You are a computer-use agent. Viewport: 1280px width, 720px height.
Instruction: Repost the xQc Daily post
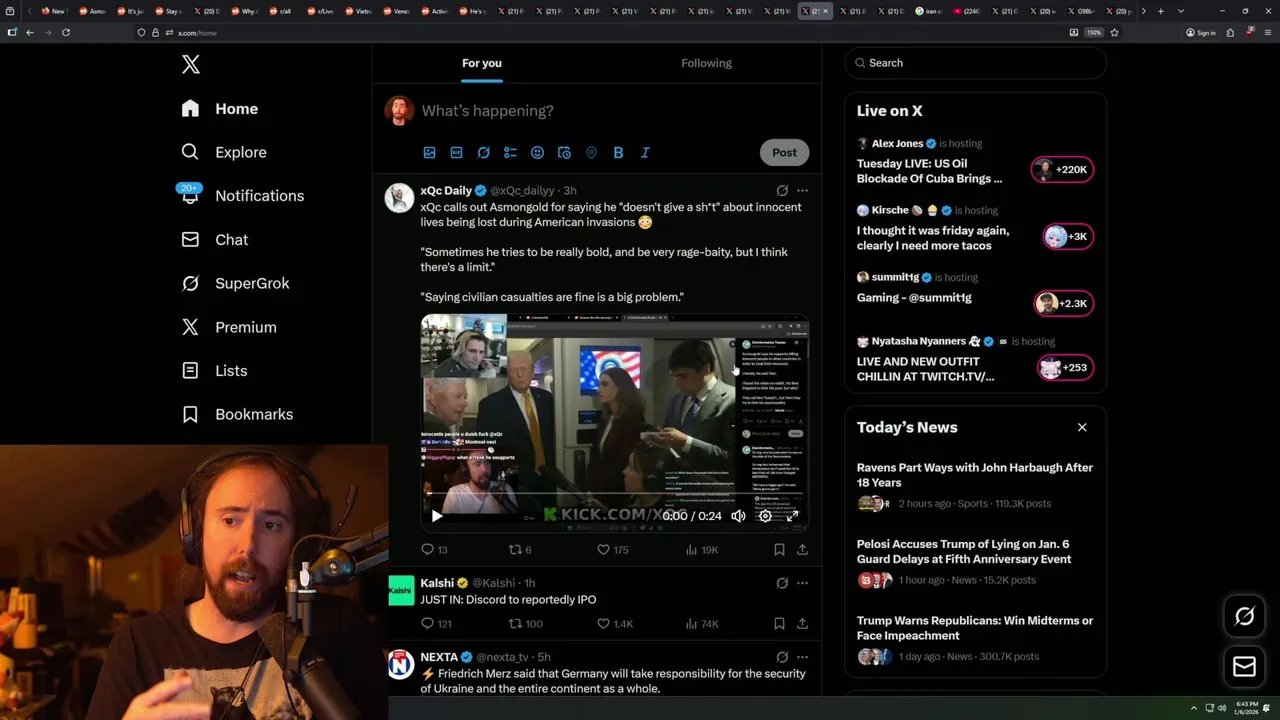click(520, 549)
